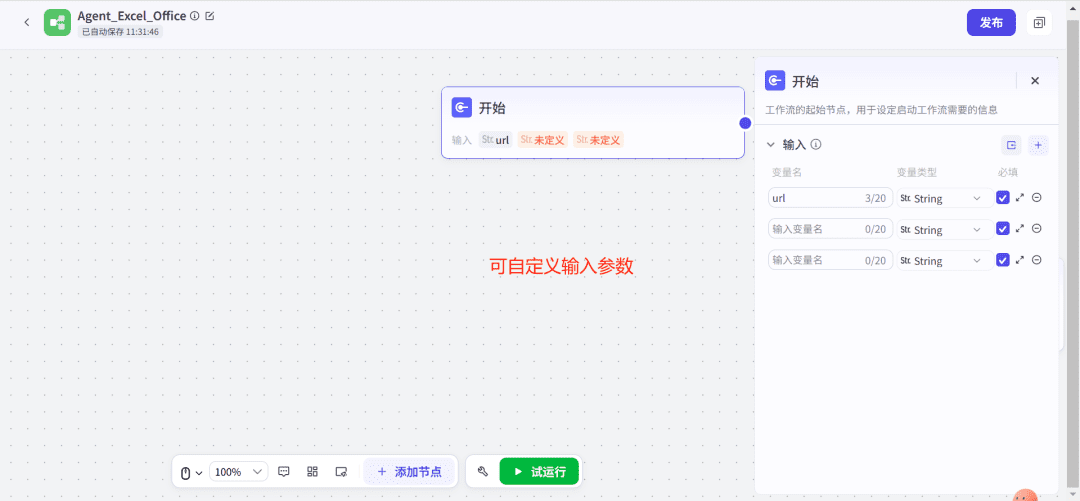1080x501 pixels.
Task: Collapse the 输入 section chevron
Action: coord(770,145)
